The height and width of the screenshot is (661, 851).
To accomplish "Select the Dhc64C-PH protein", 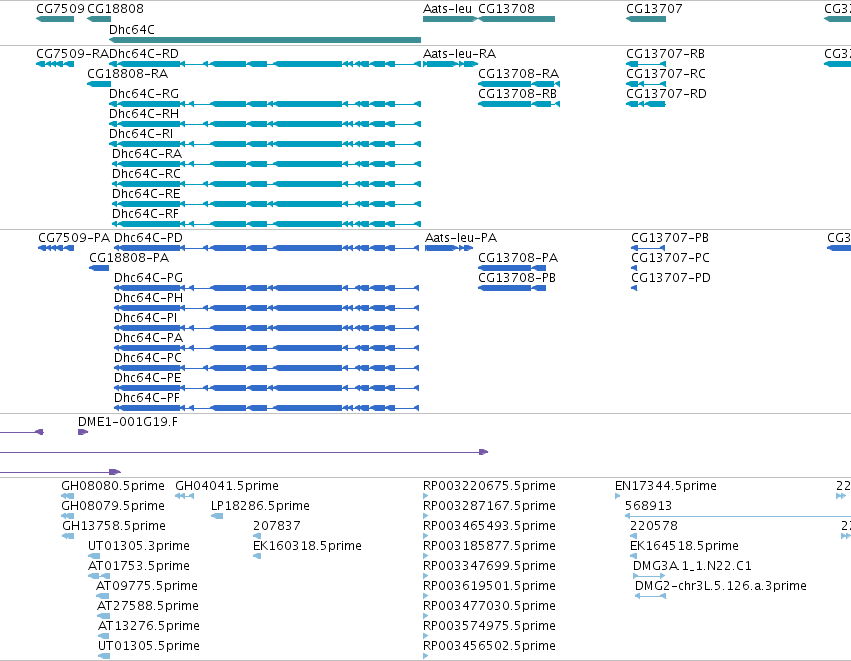I will 266,308.
